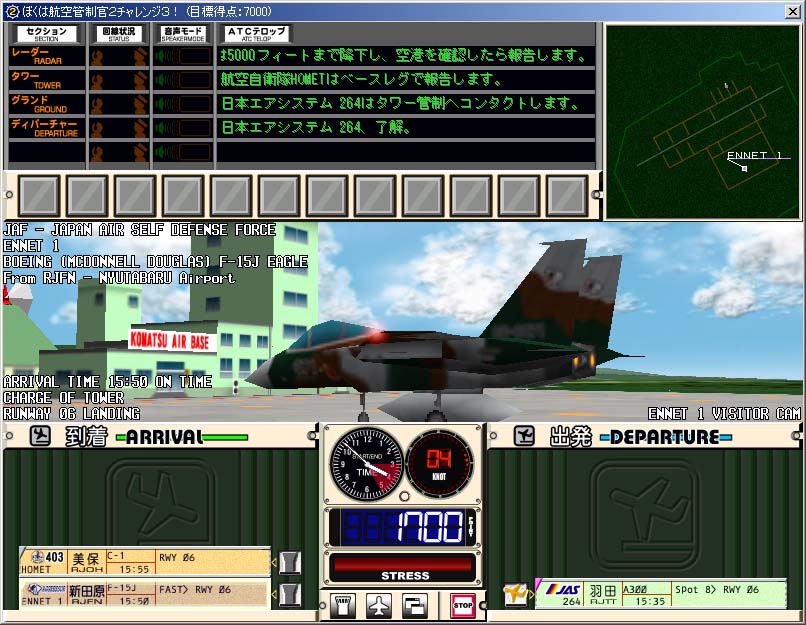This screenshot has height=625, width=806.
Task: Select the Departure section row
Action: 43,128
